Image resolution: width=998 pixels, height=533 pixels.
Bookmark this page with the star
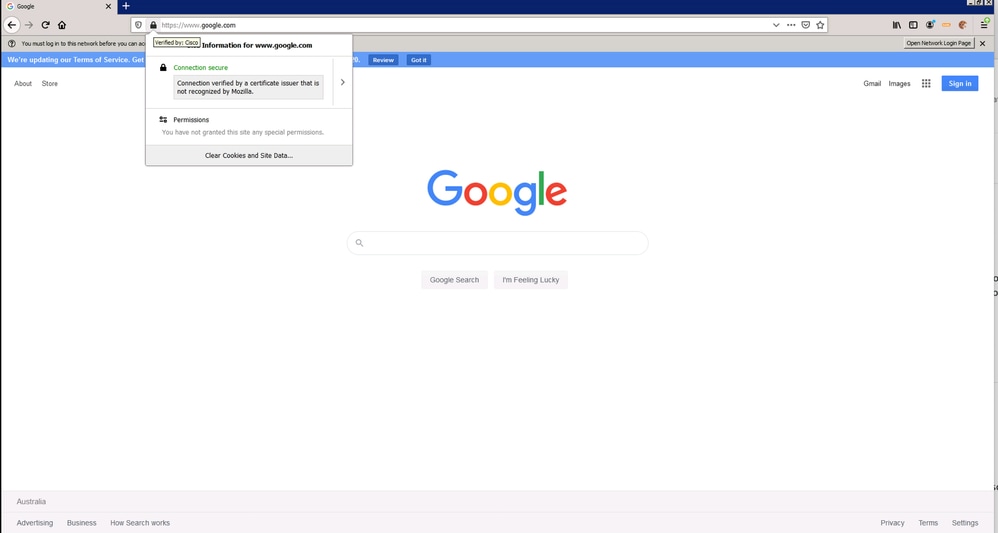click(x=820, y=25)
